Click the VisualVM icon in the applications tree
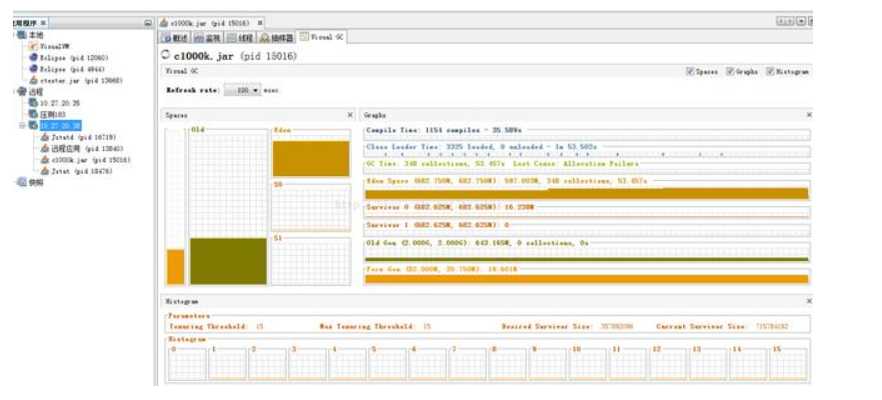 coord(33,46)
